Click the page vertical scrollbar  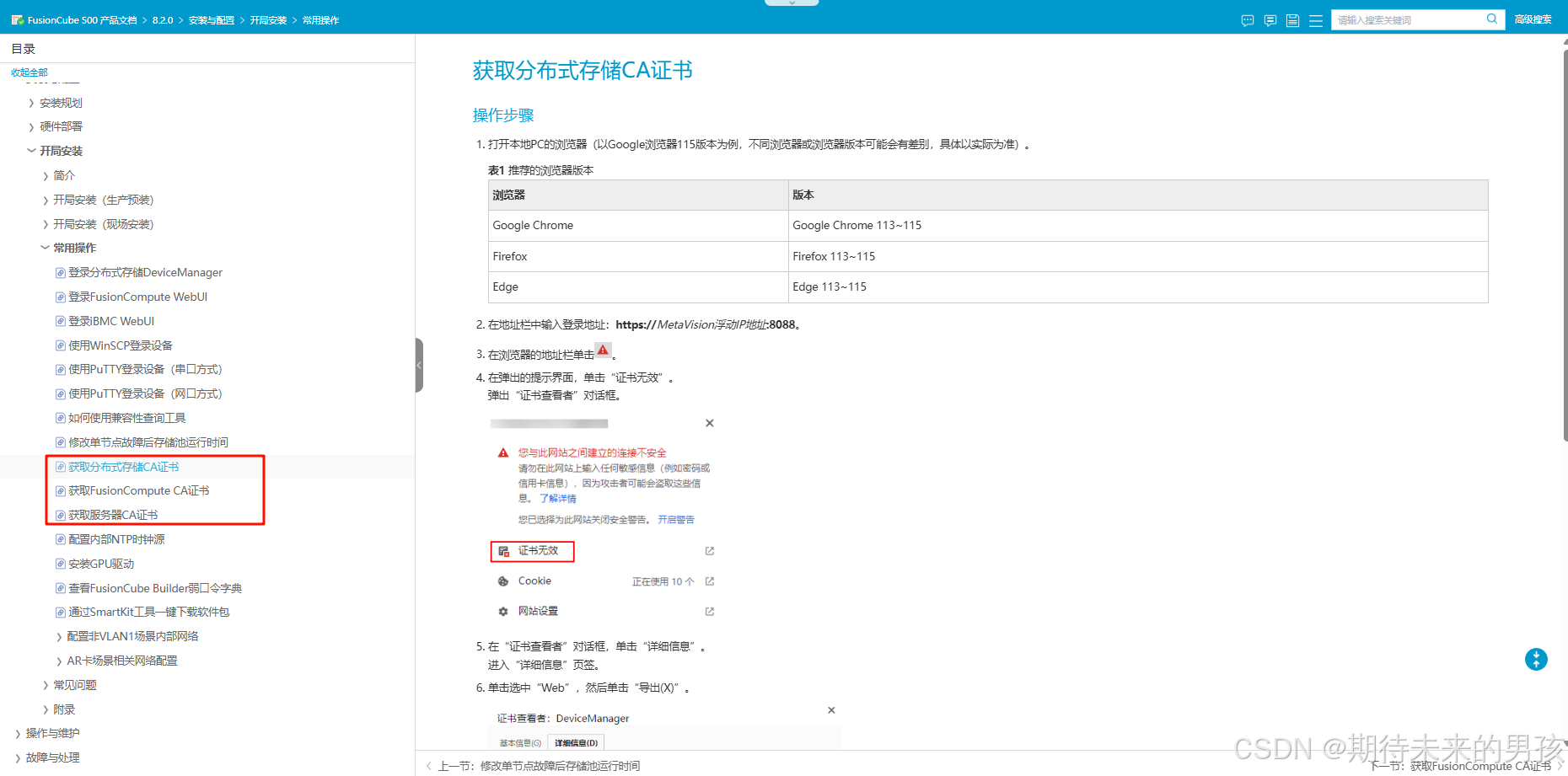tap(1565, 244)
